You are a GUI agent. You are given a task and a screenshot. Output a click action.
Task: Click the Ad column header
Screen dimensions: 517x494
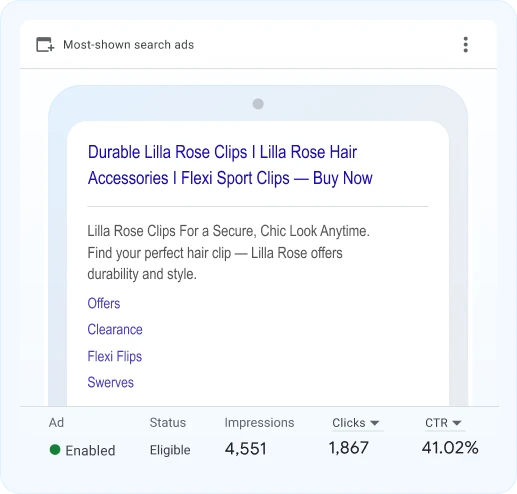pyautogui.click(x=56, y=423)
